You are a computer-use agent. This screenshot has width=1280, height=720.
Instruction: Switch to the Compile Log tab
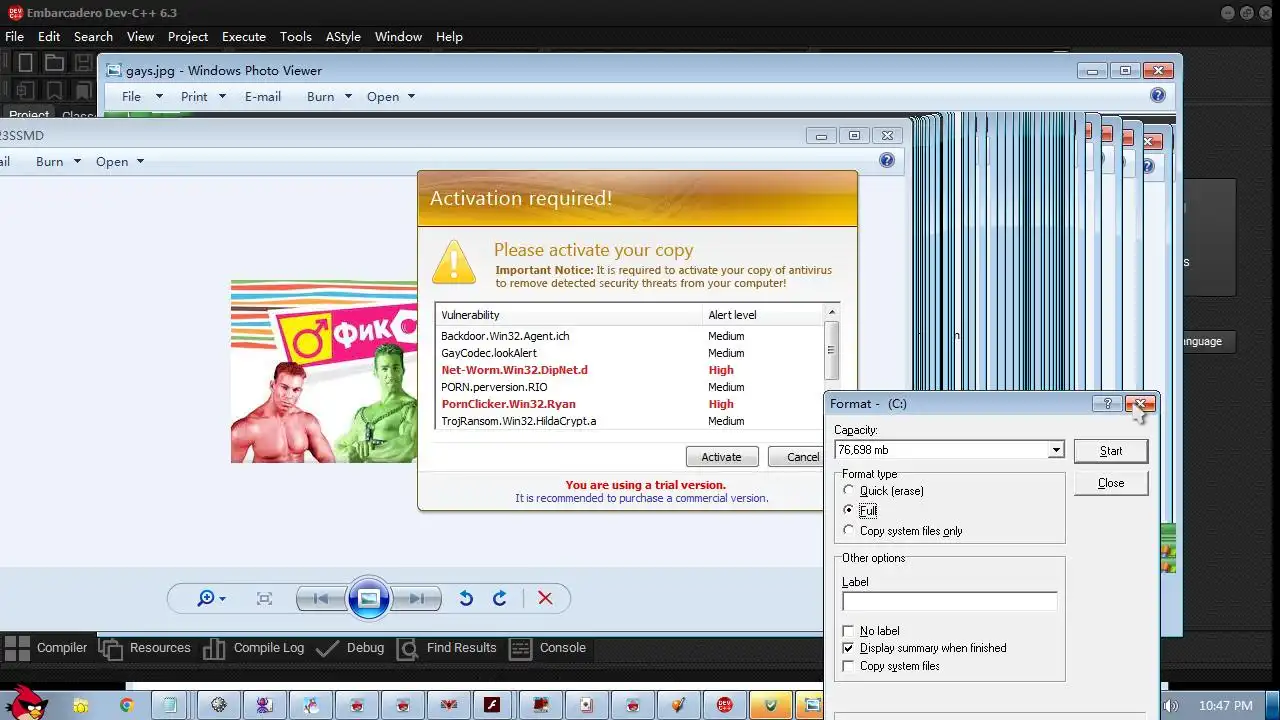point(254,648)
